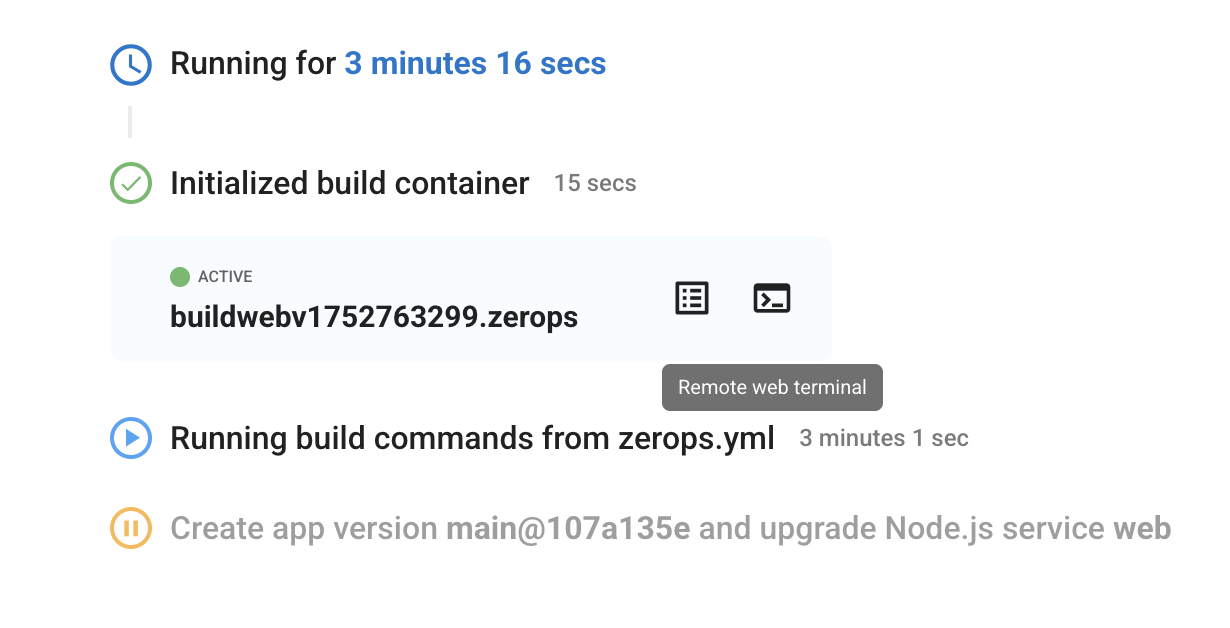Select container name buildwebv1752763299.zerops
1230x628 pixels.
[x=374, y=317]
